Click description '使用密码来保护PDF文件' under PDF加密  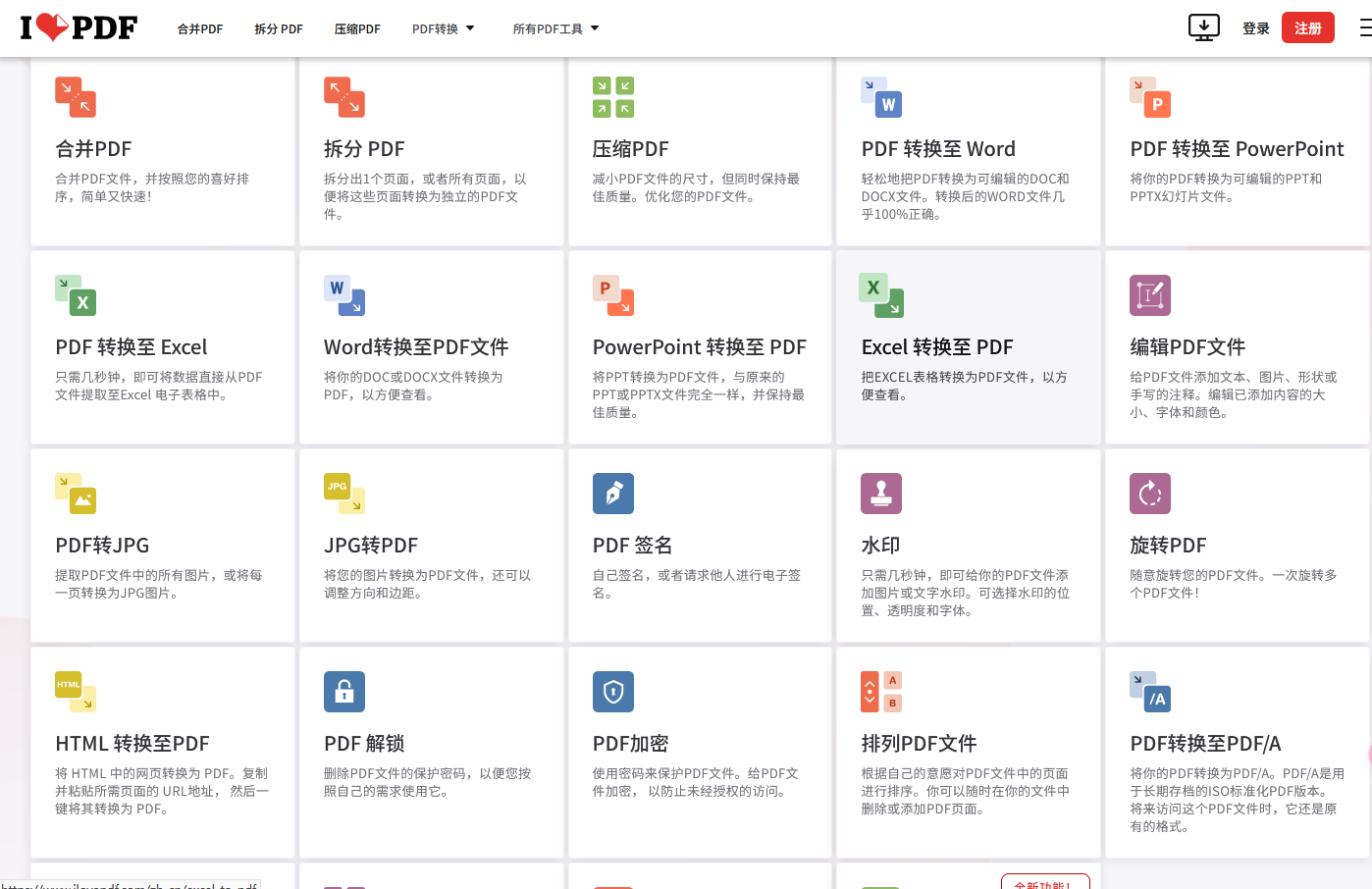click(696, 782)
